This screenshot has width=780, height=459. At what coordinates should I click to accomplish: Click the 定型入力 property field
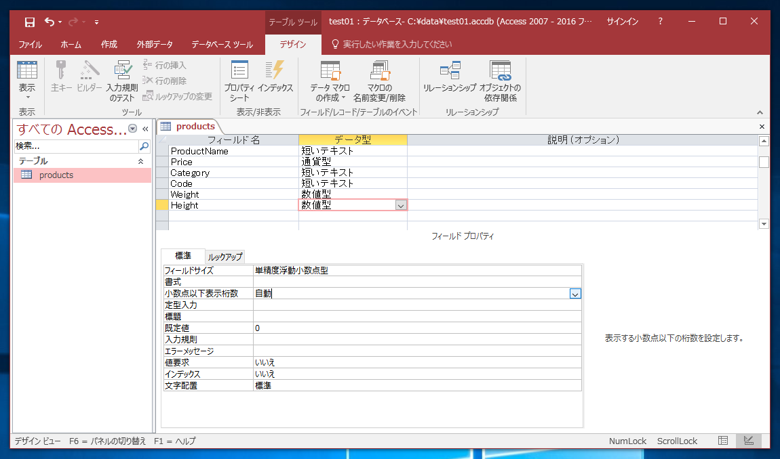(417, 305)
